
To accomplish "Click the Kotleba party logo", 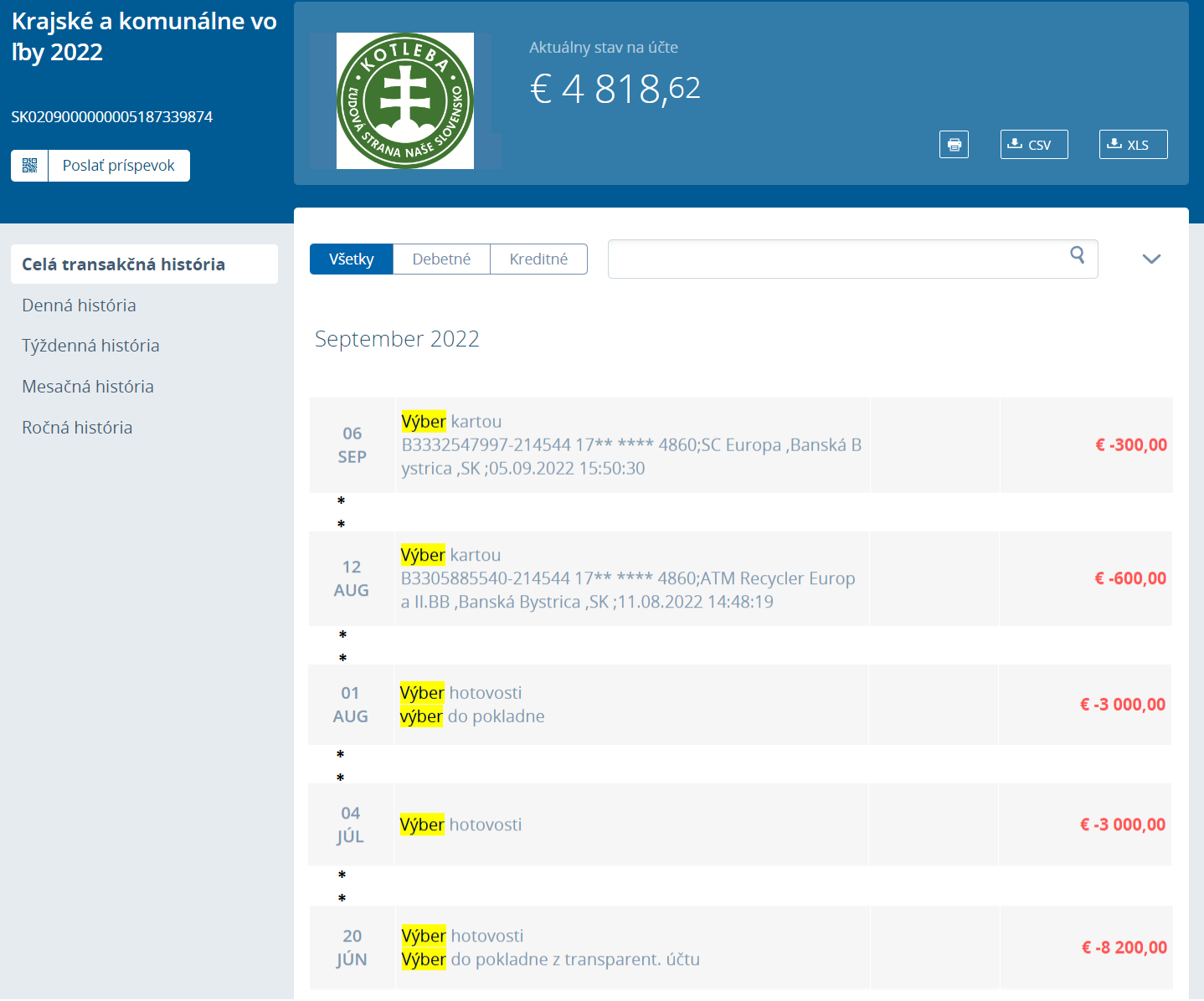I will tap(405, 101).
